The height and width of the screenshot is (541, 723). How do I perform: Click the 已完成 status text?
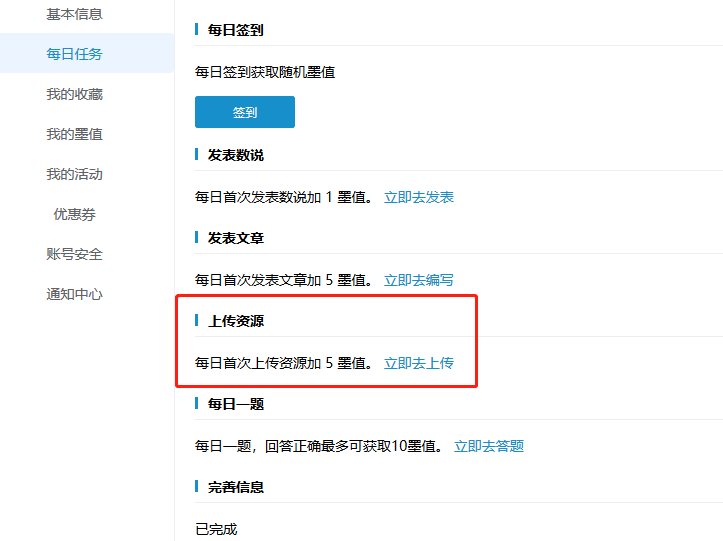pyautogui.click(x=216, y=528)
